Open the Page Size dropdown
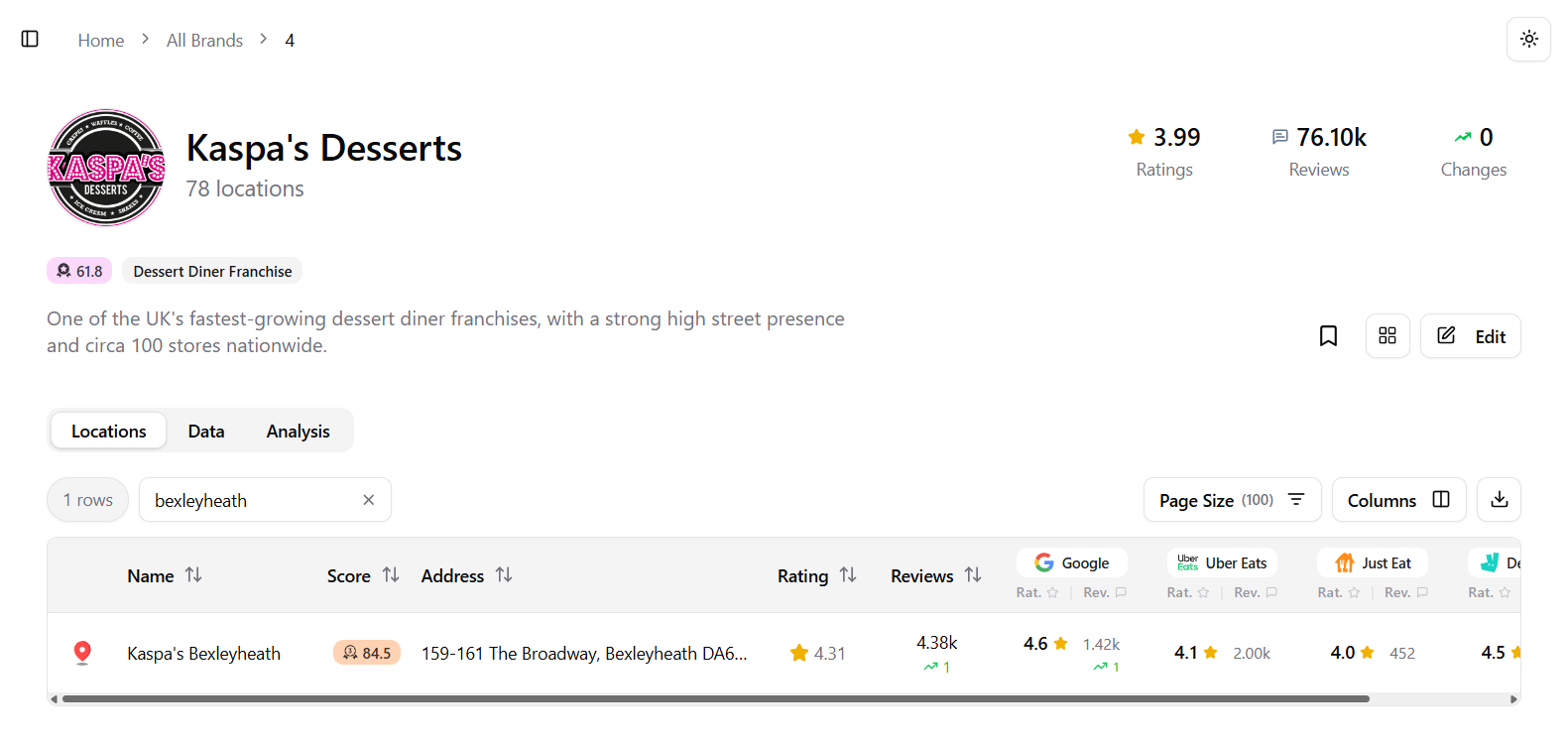 (x=1232, y=500)
